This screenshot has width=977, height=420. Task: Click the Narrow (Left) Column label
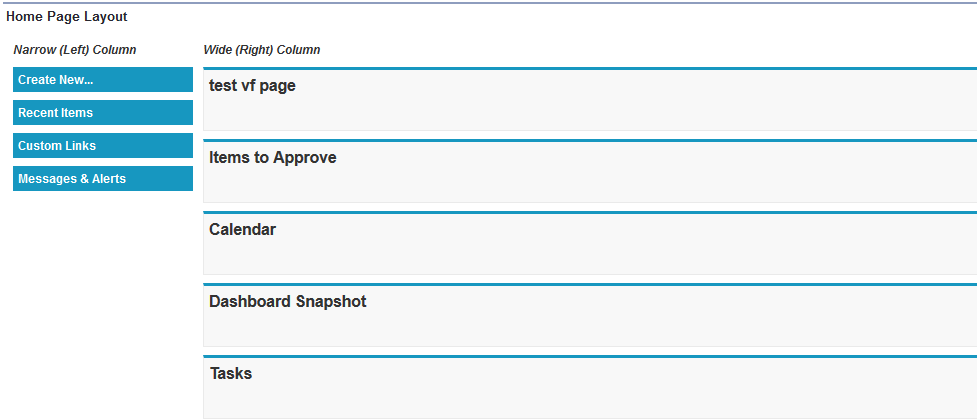click(x=75, y=49)
